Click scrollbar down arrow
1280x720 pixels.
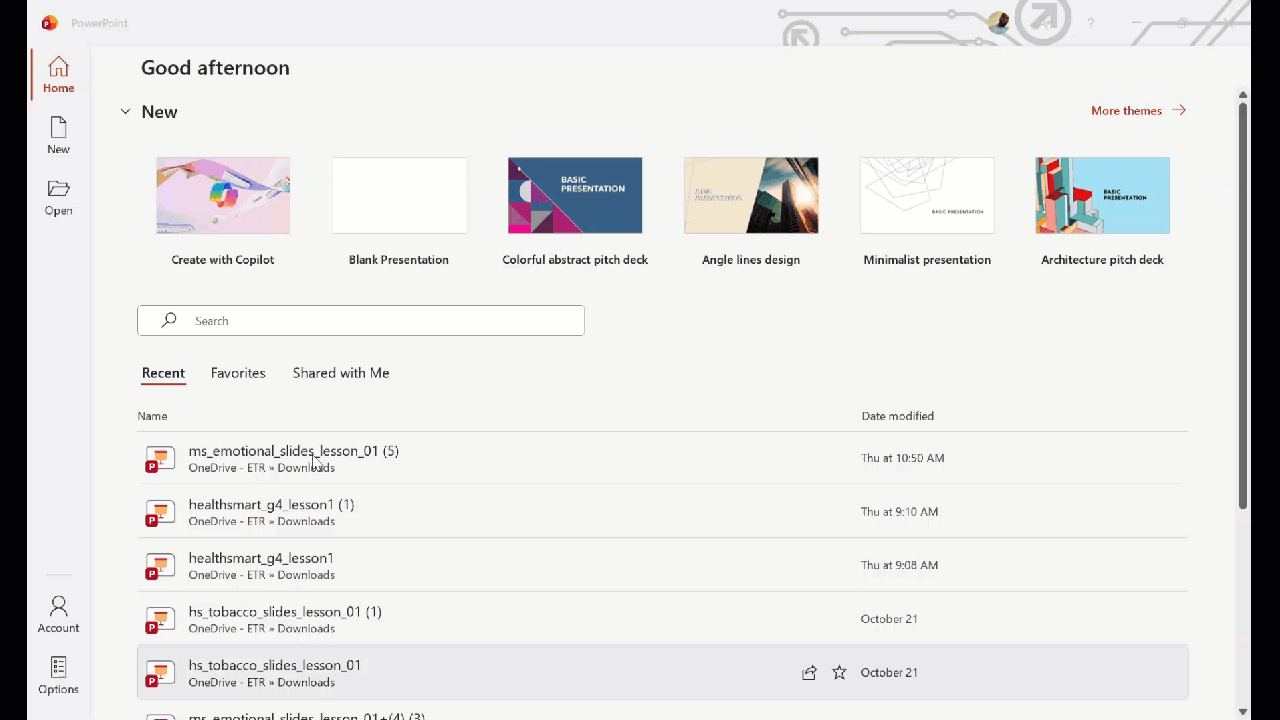[x=1243, y=711]
